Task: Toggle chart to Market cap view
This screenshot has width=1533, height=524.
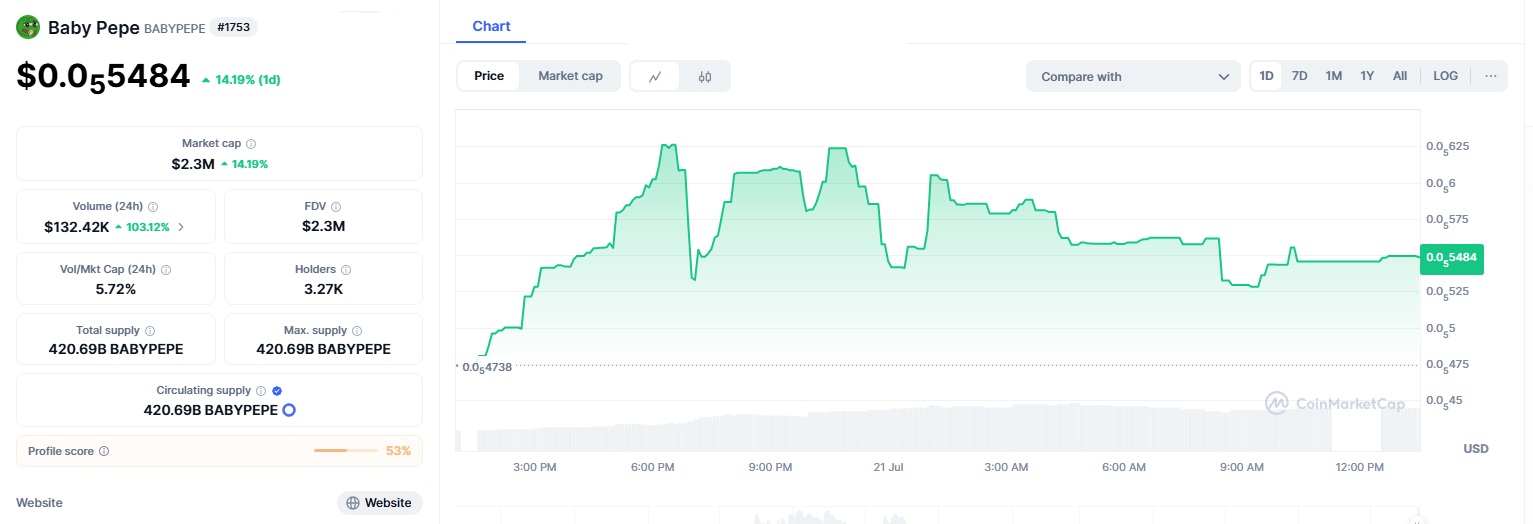Action: (x=570, y=76)
